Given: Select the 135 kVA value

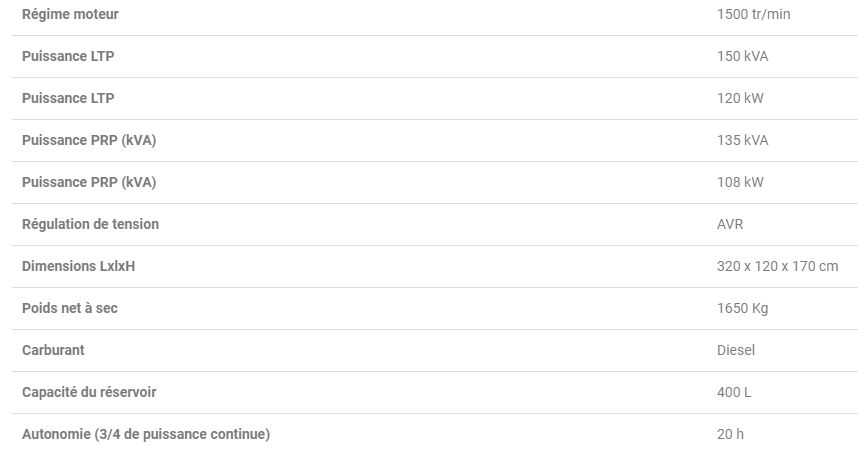Looking at the screenshot, I should [x=742, y=140].
